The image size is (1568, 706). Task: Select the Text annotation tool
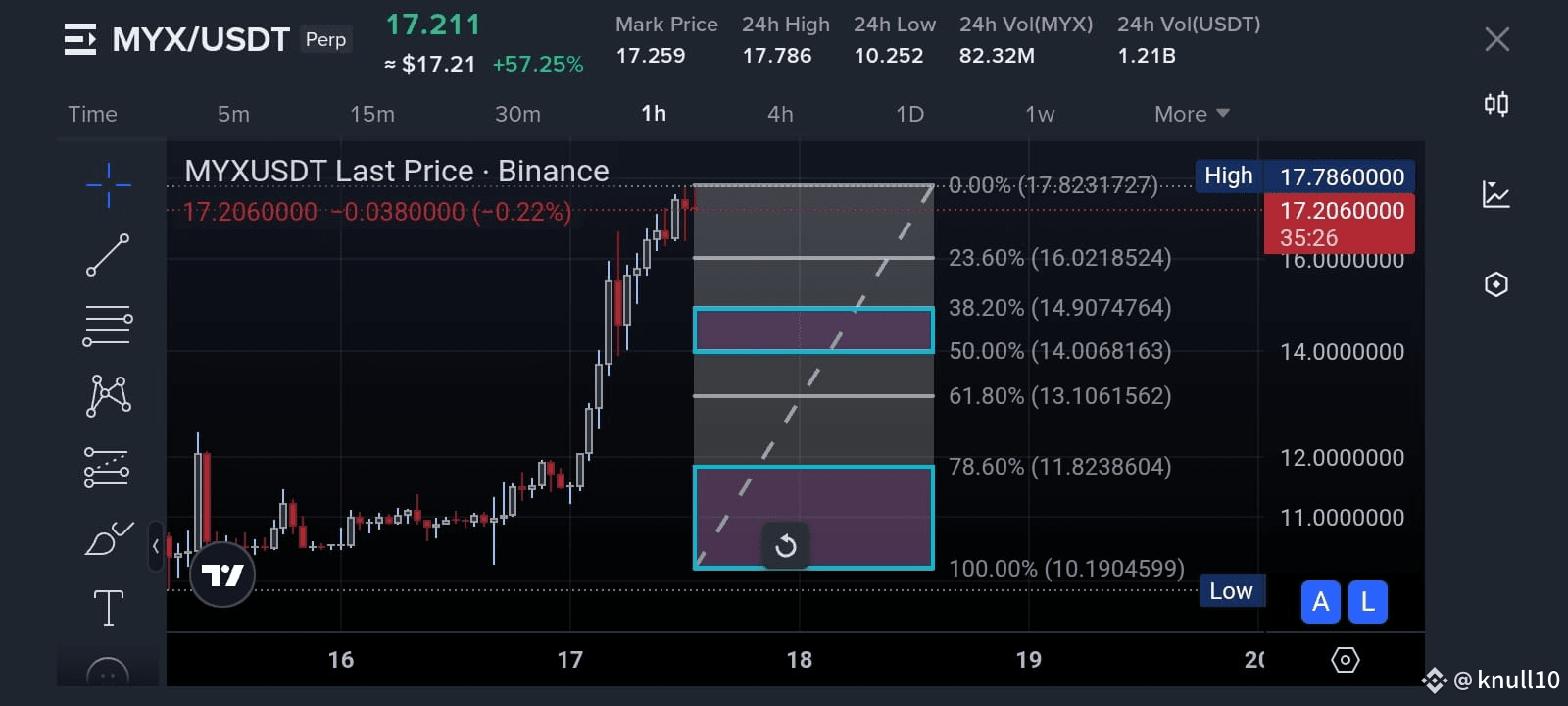(108, 608)
